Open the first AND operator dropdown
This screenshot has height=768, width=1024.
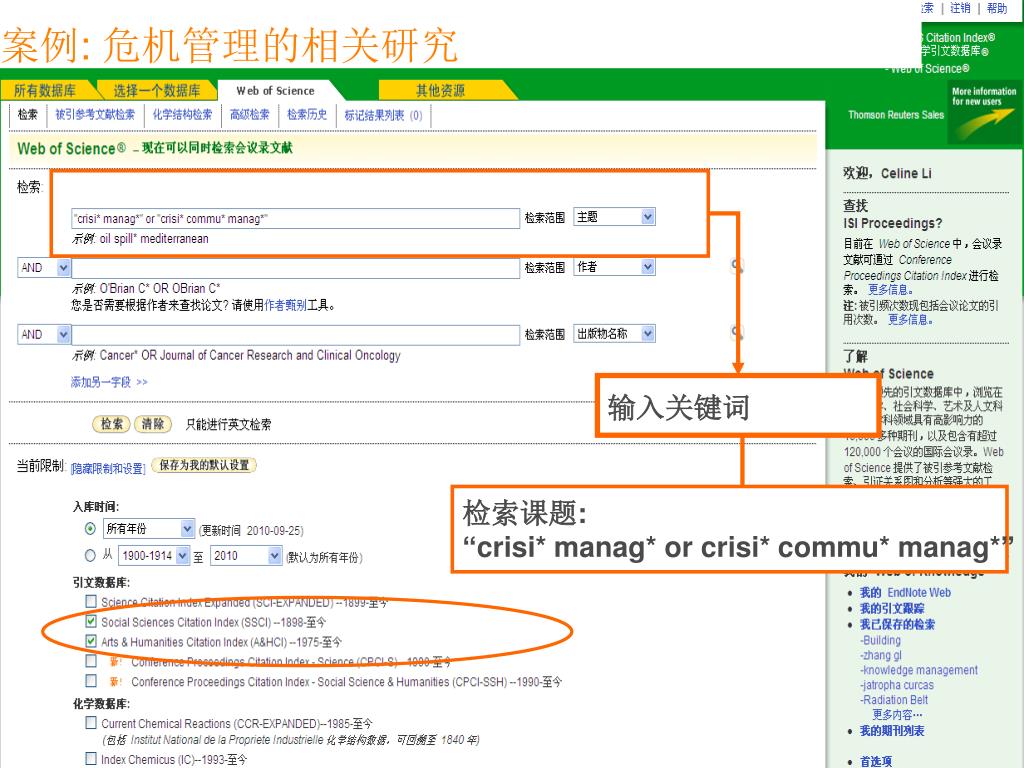[x=44, y=268]
